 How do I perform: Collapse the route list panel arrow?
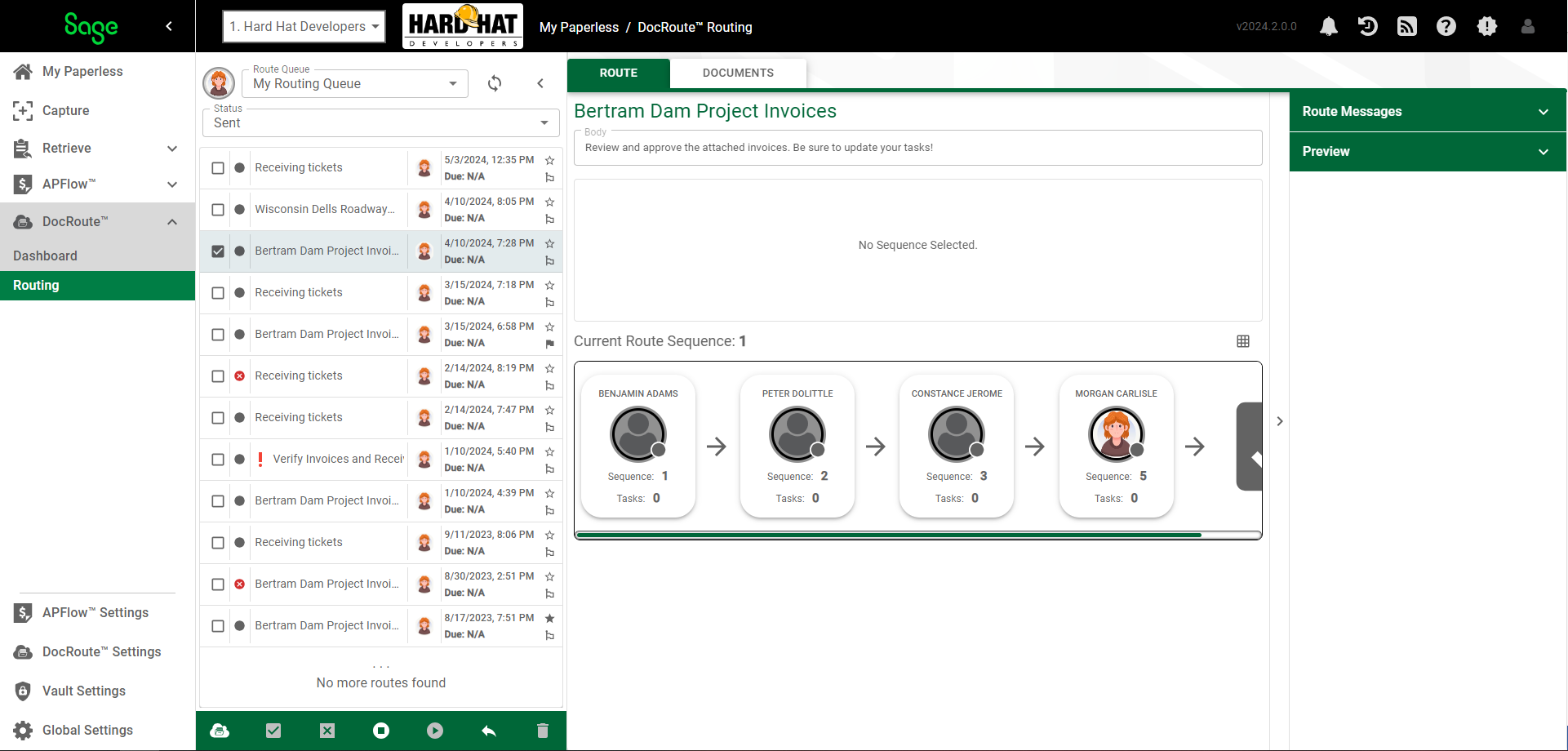(x=540, y=83)
